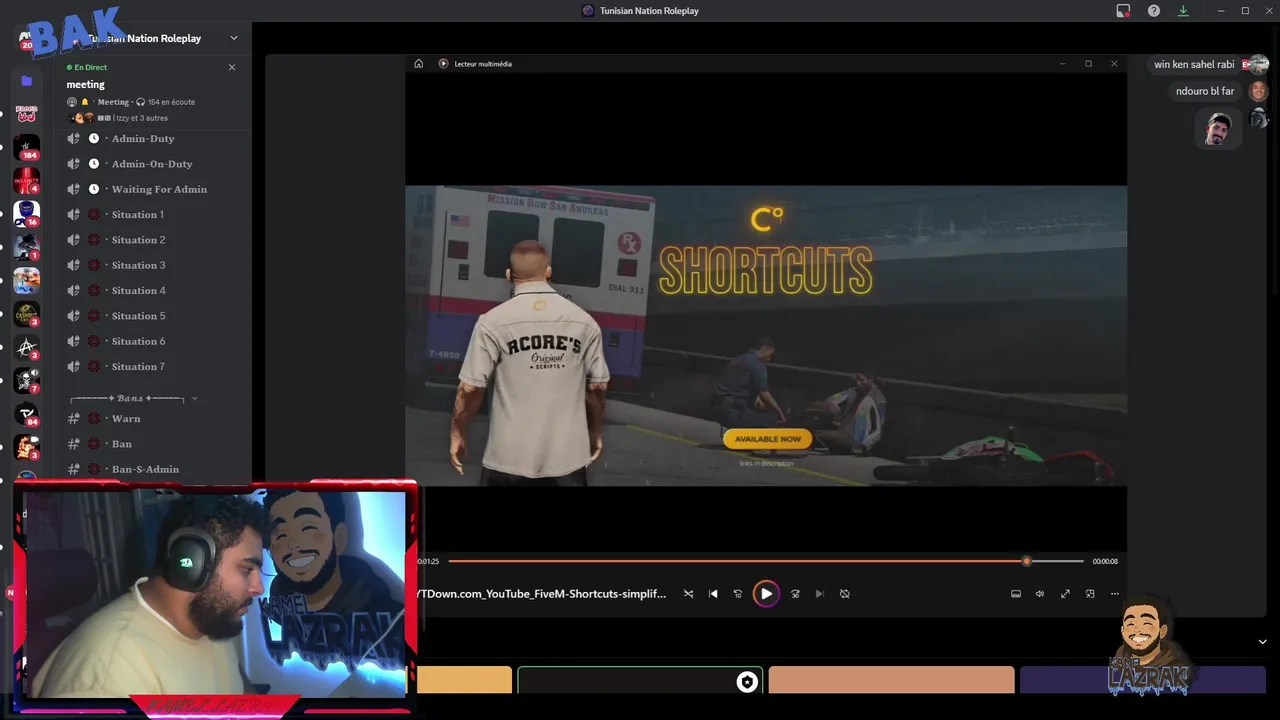Click the Lecteur multimédia app icon

[443, 64]
